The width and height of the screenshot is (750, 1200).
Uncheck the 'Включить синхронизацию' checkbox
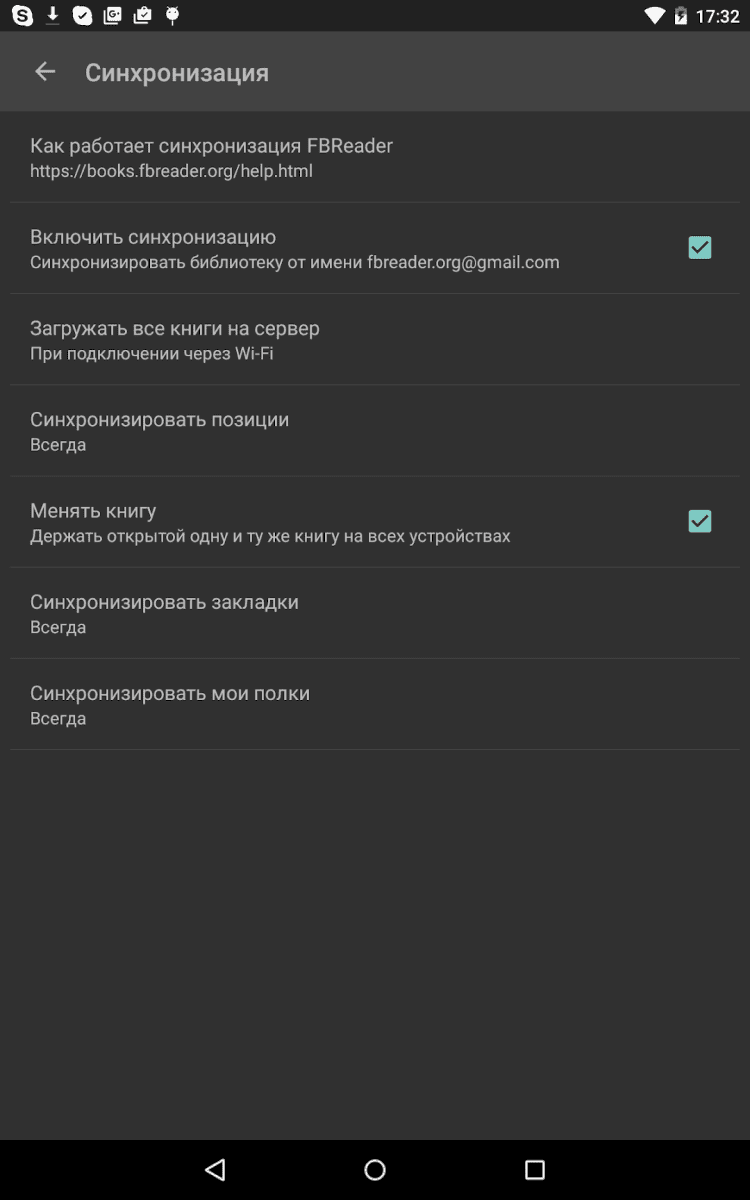tap(700, 248)
